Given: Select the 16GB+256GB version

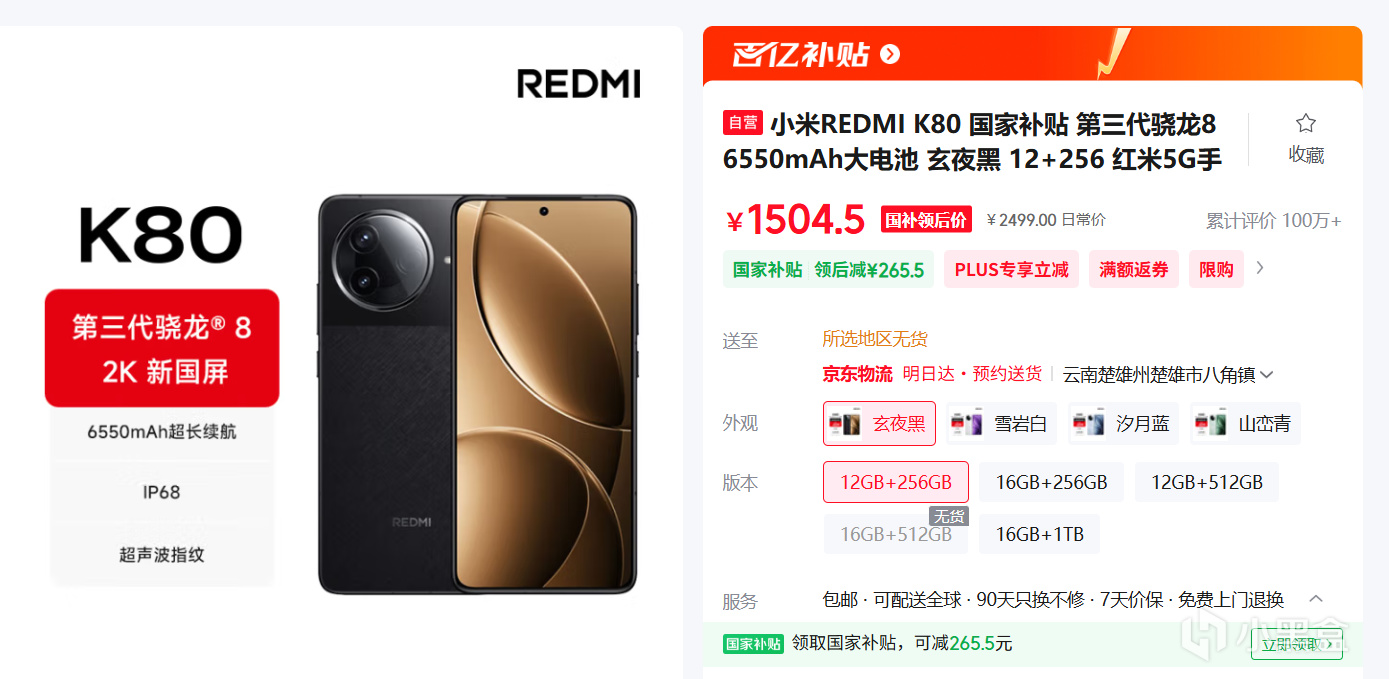Looking at the screenshot, I should click(x=1051, y=482).
